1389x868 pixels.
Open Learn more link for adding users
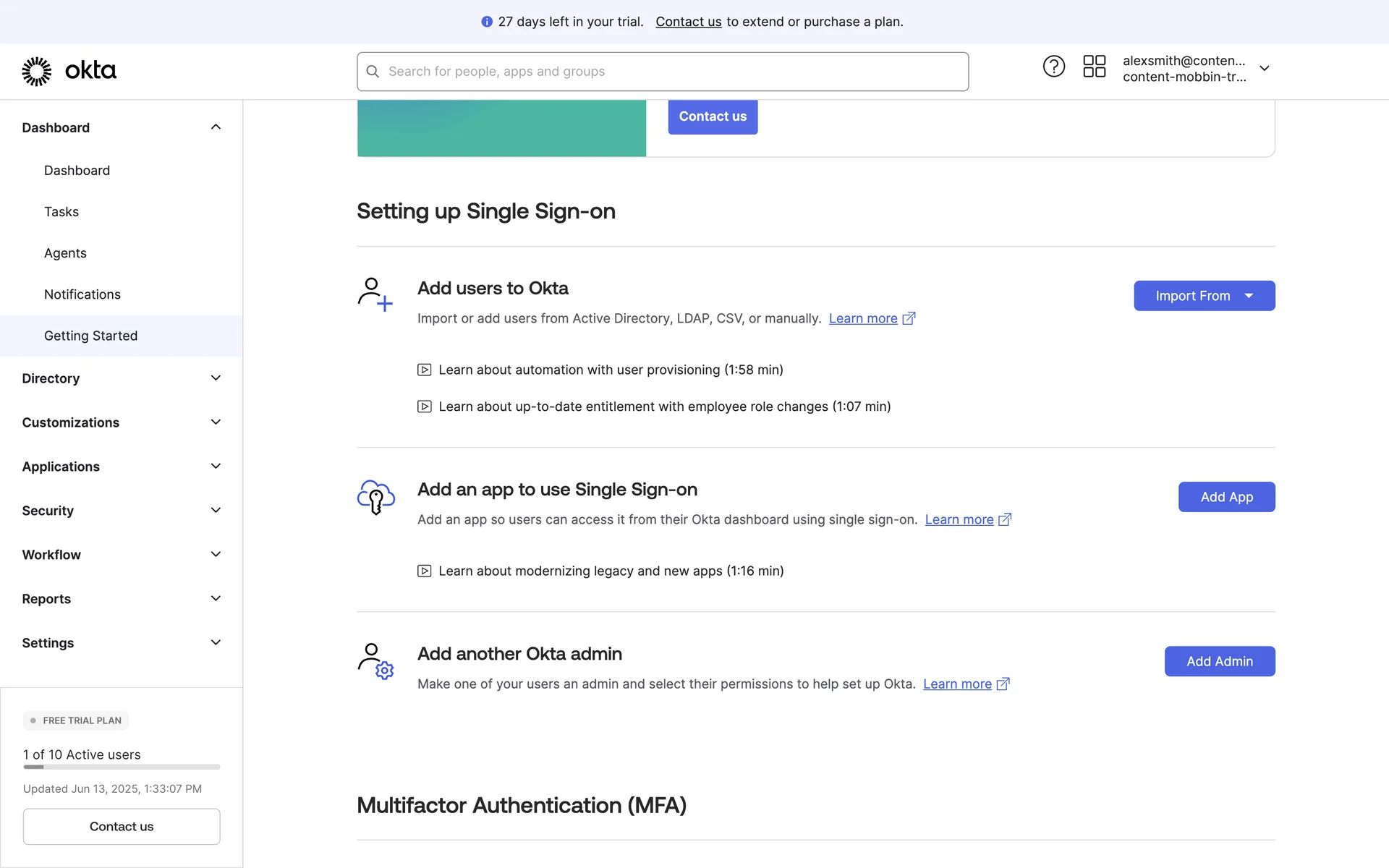tap(863, 318)
